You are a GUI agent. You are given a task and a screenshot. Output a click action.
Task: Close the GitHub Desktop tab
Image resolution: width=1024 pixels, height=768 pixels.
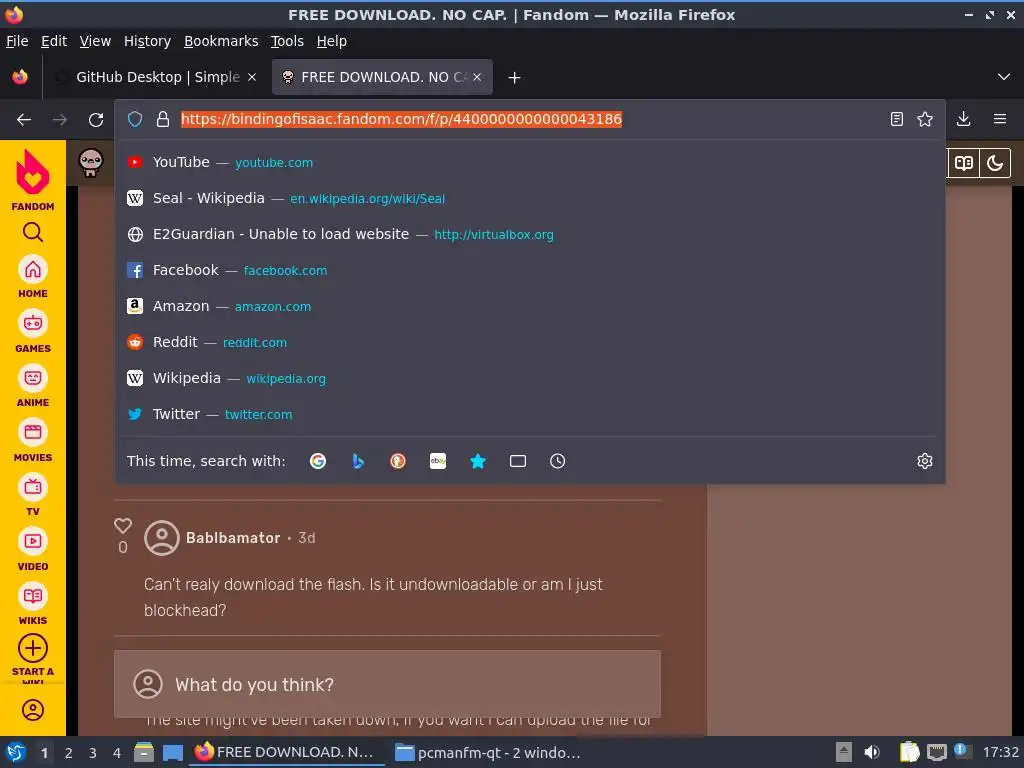[252, 77]
